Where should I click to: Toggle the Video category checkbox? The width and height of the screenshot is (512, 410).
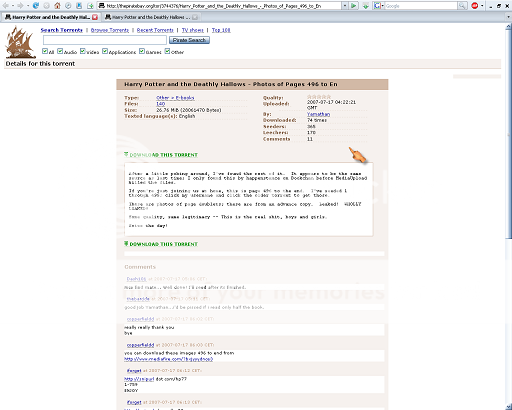(83, 51)
